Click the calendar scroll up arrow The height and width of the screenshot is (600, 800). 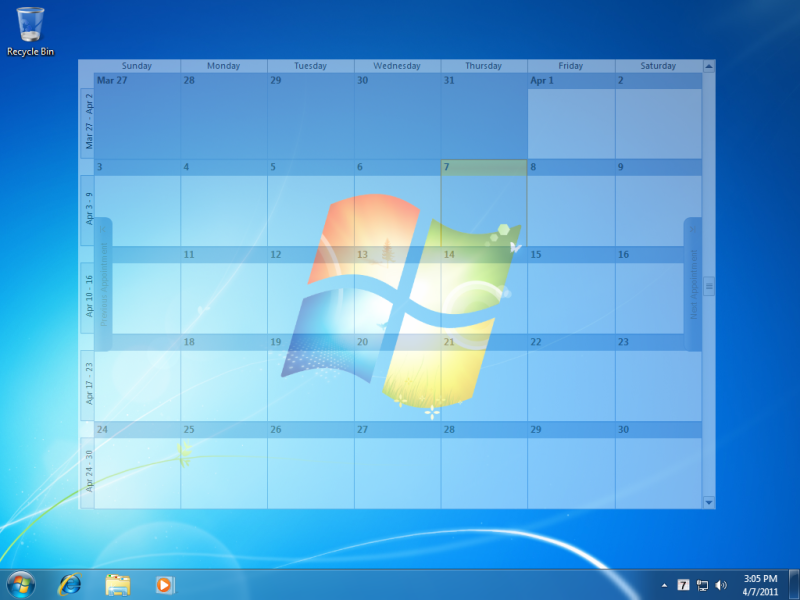pyautogui.click(x=709, y=66)
